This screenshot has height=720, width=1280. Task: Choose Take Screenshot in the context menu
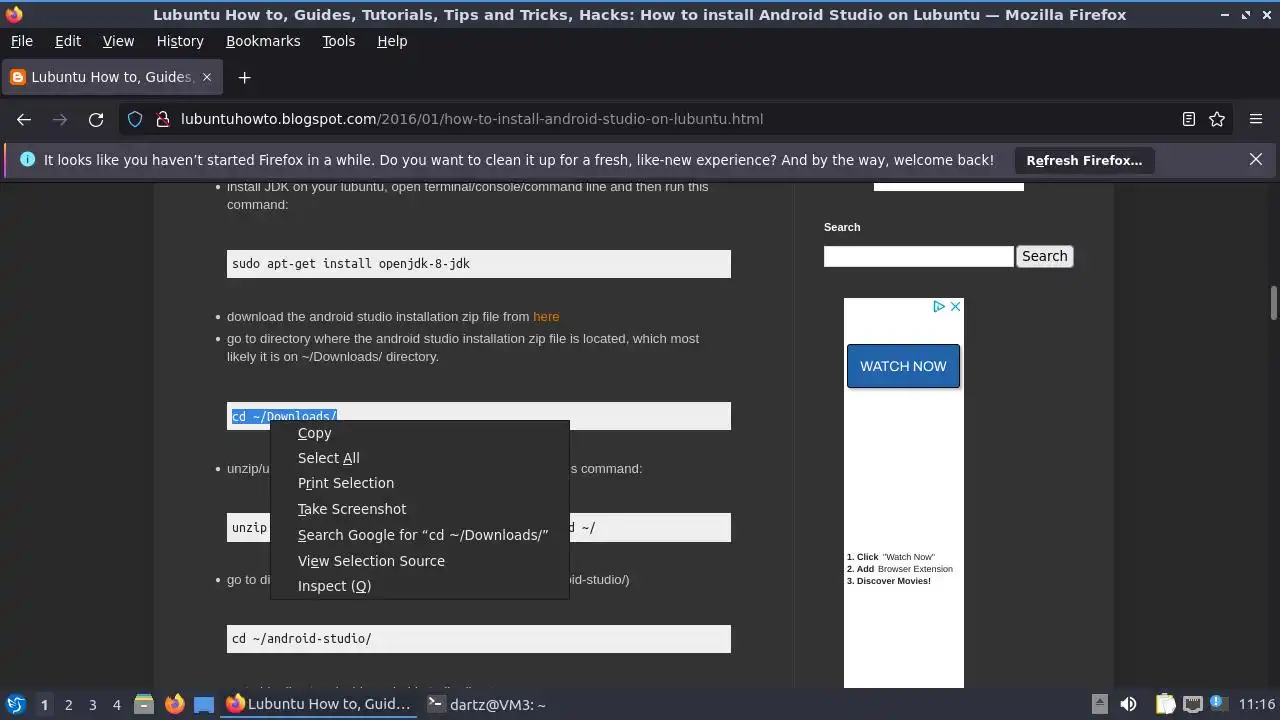tap(420, 509)
